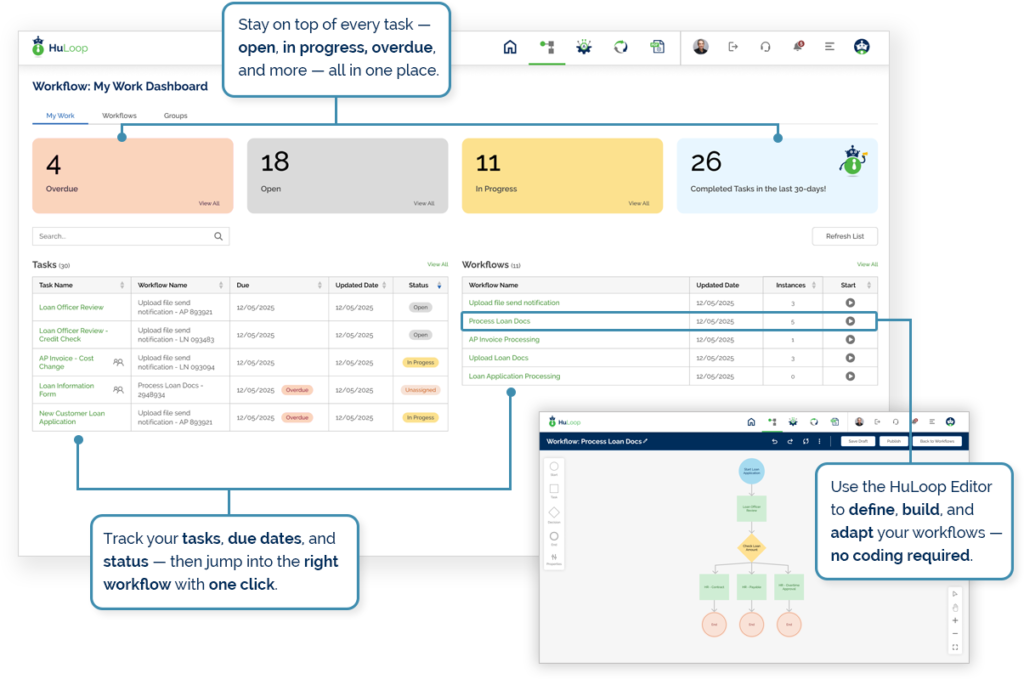Click the Refresh List button
The image size is (1024, 679).
coord(844,235)
